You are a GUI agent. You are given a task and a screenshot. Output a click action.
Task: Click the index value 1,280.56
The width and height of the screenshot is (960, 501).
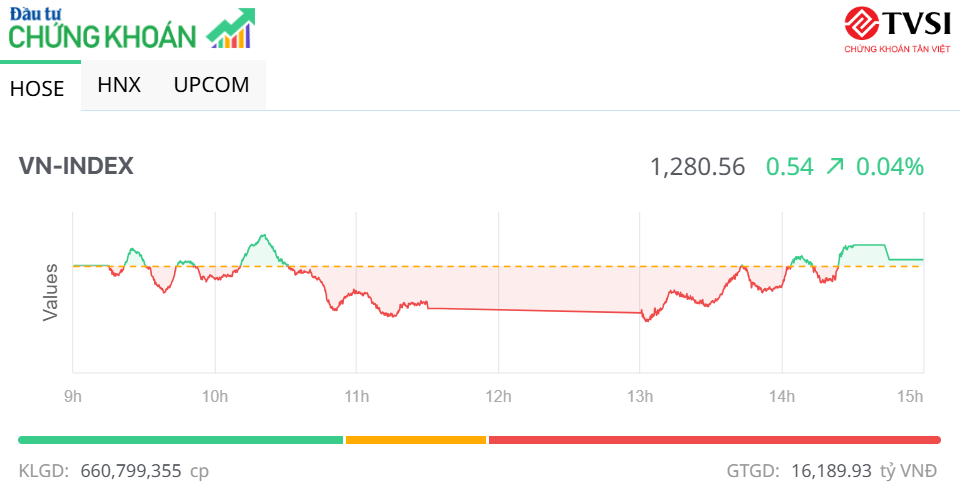pyautogui.click(x=697, y=167)
